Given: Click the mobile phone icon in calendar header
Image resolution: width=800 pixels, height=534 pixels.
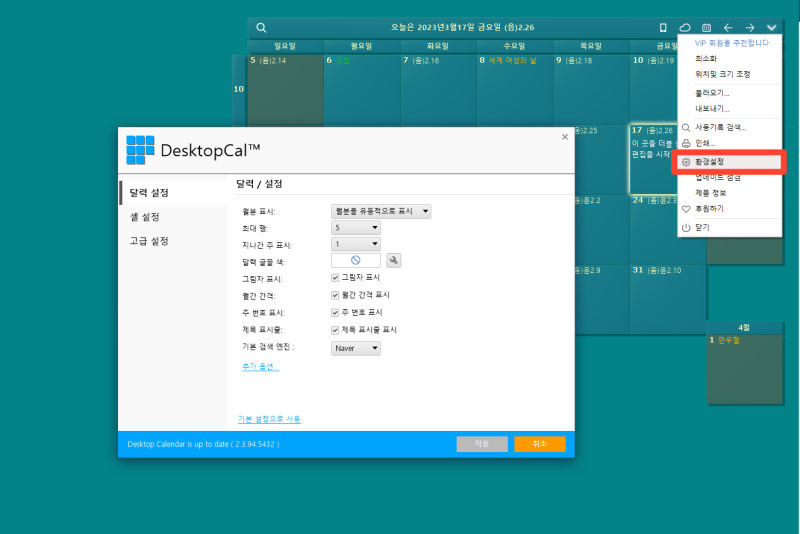Looking at the screenshot, I should tap(663, 28).
